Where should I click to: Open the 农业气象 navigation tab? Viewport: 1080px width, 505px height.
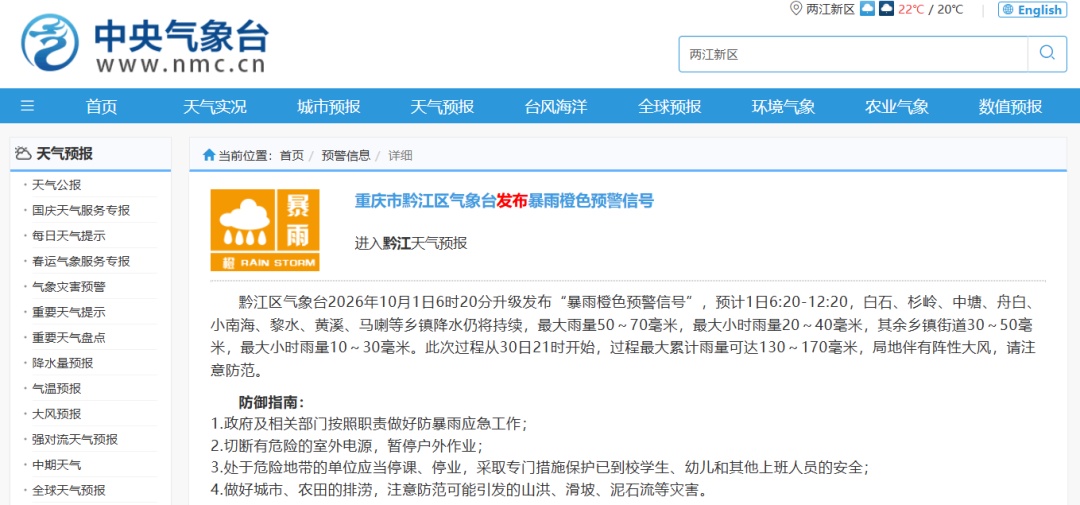[897, 107]
